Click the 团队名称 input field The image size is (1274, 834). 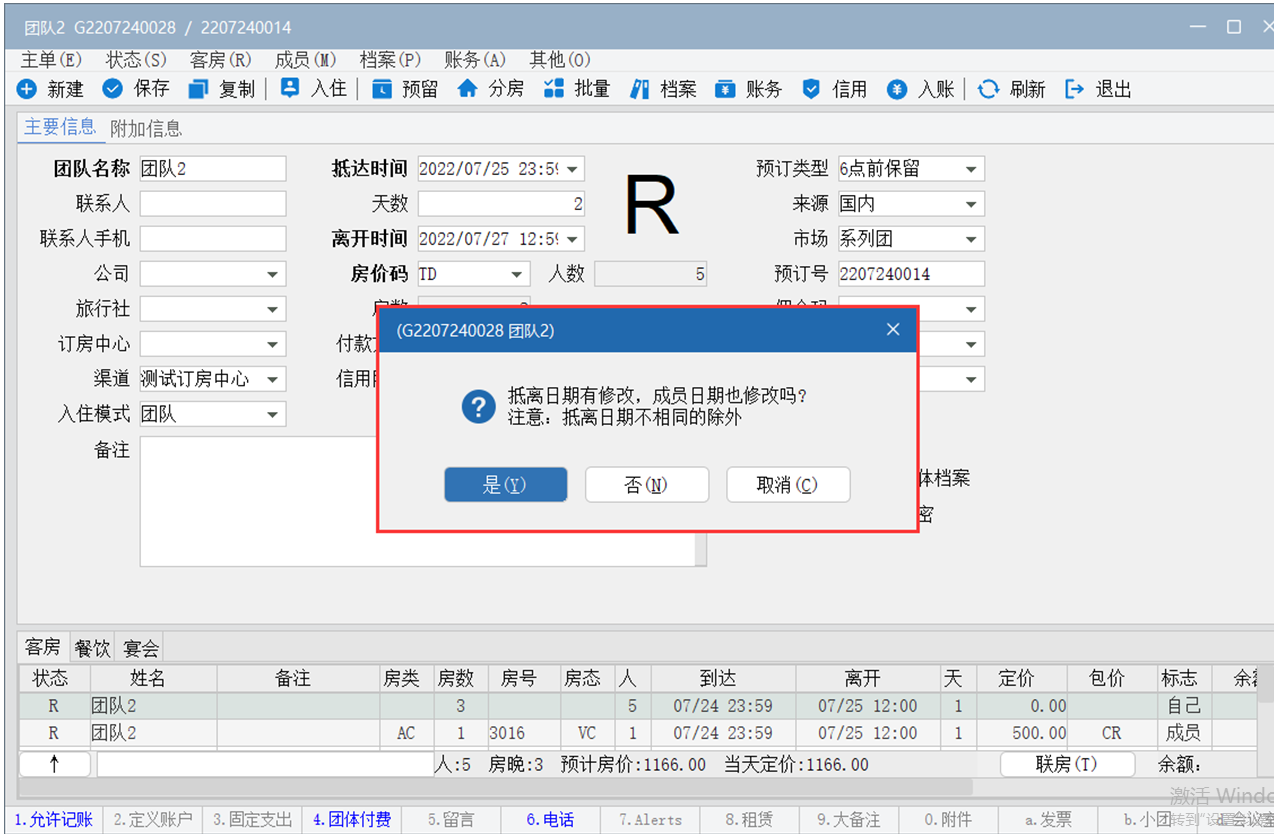coord(213,169)
